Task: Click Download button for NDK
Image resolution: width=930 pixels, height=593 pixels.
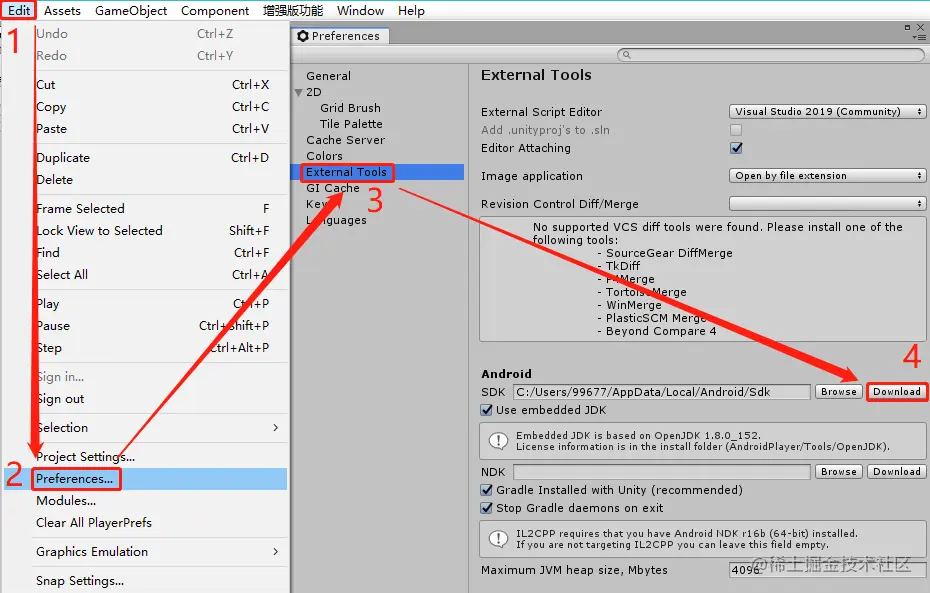Action: pos(897,471)
